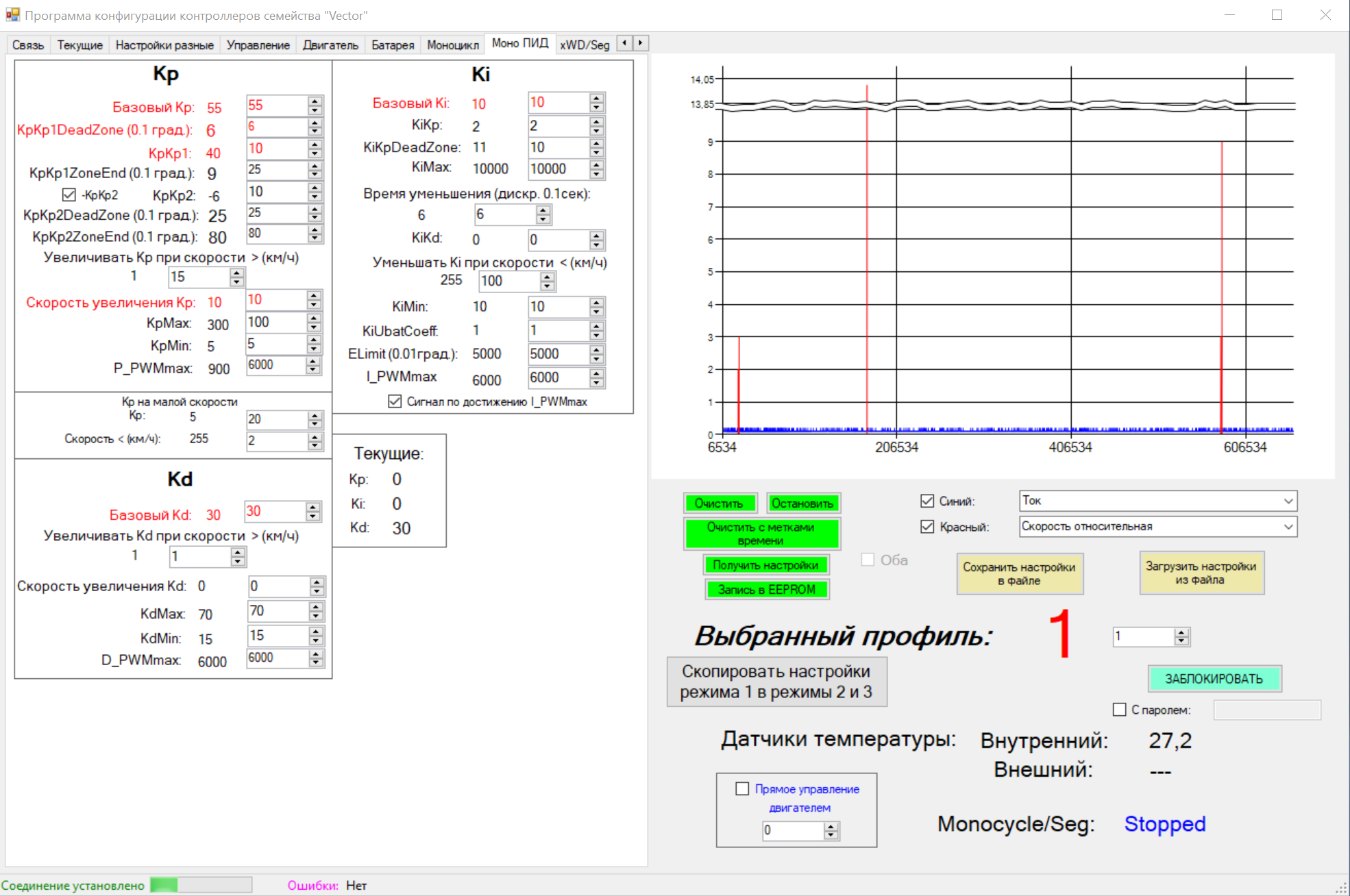Open the xWD/Seg tab

[x=585, y=45]
